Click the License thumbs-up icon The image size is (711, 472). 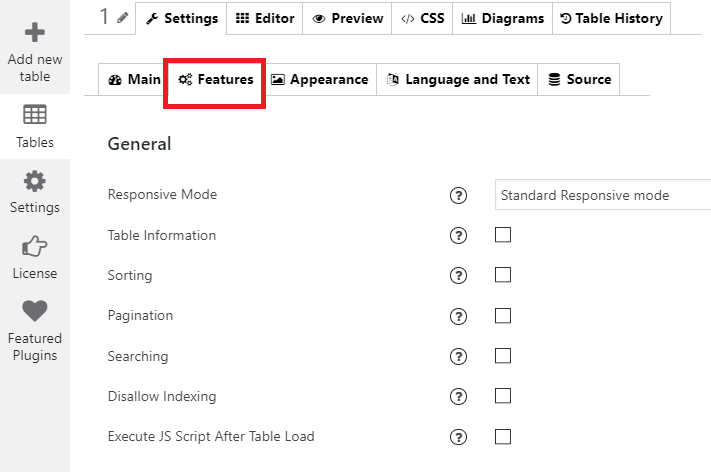[x=34, y=247]
